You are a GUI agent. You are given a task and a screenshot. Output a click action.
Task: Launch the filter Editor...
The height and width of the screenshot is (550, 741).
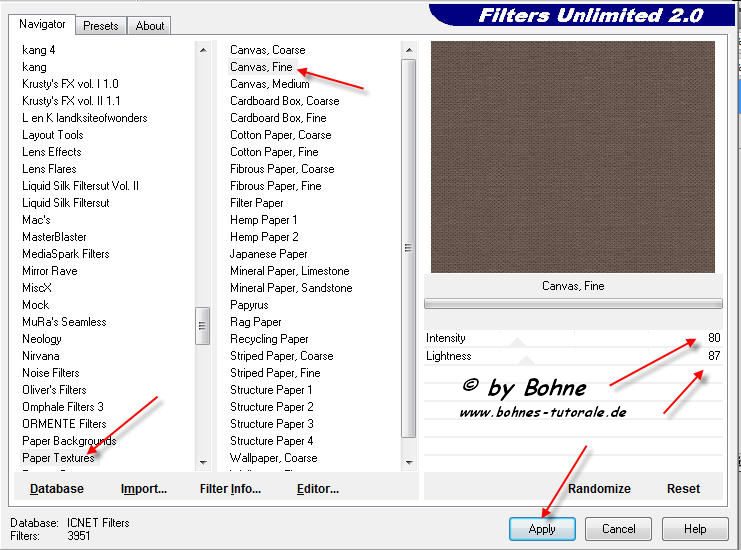click(317, 489)
